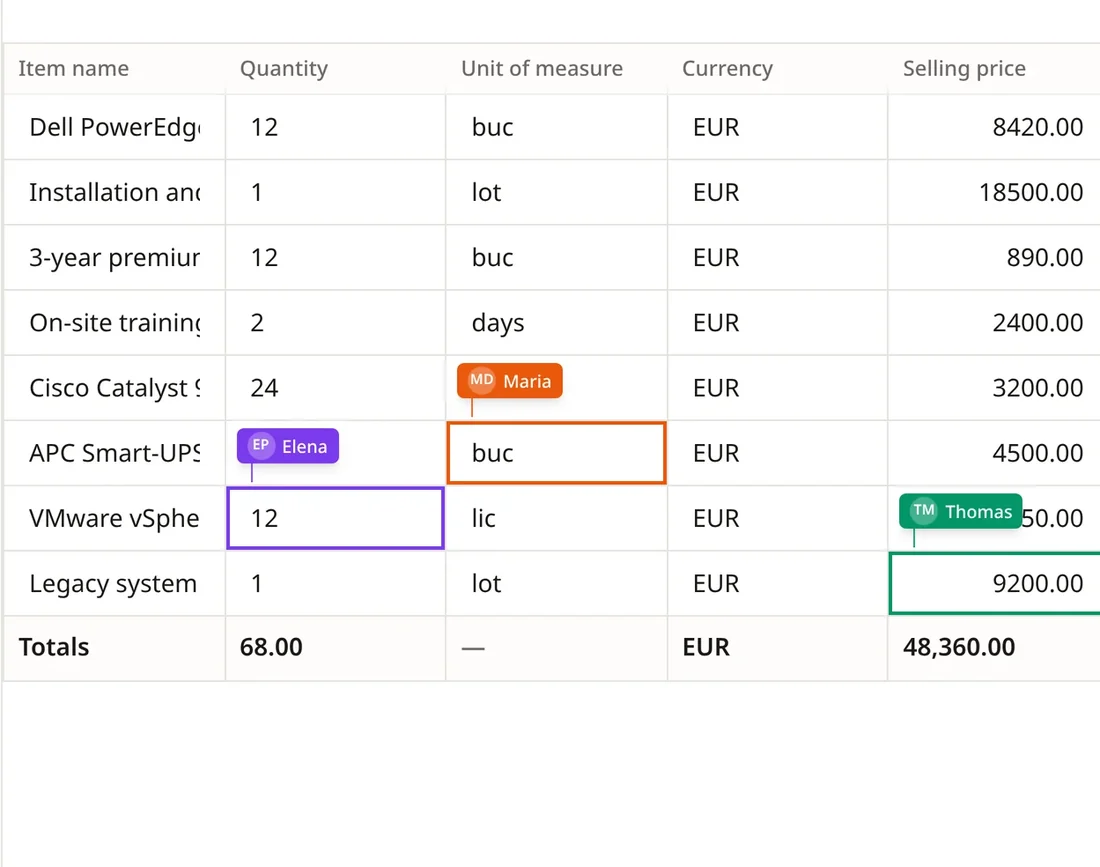Viewport: 1100px width, 867px height.
Task: Open the Installation item name cell
Action: [x=114, y=192]
